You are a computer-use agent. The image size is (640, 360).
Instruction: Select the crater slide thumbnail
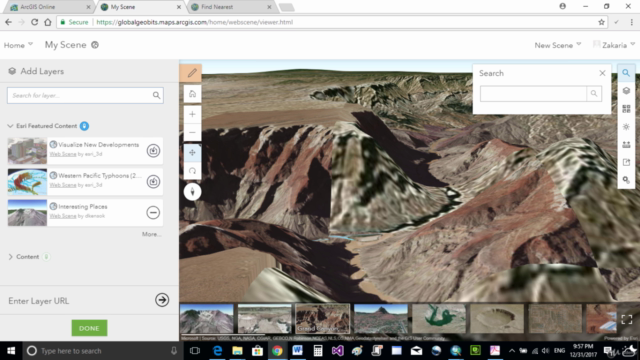tap(497, 318)
